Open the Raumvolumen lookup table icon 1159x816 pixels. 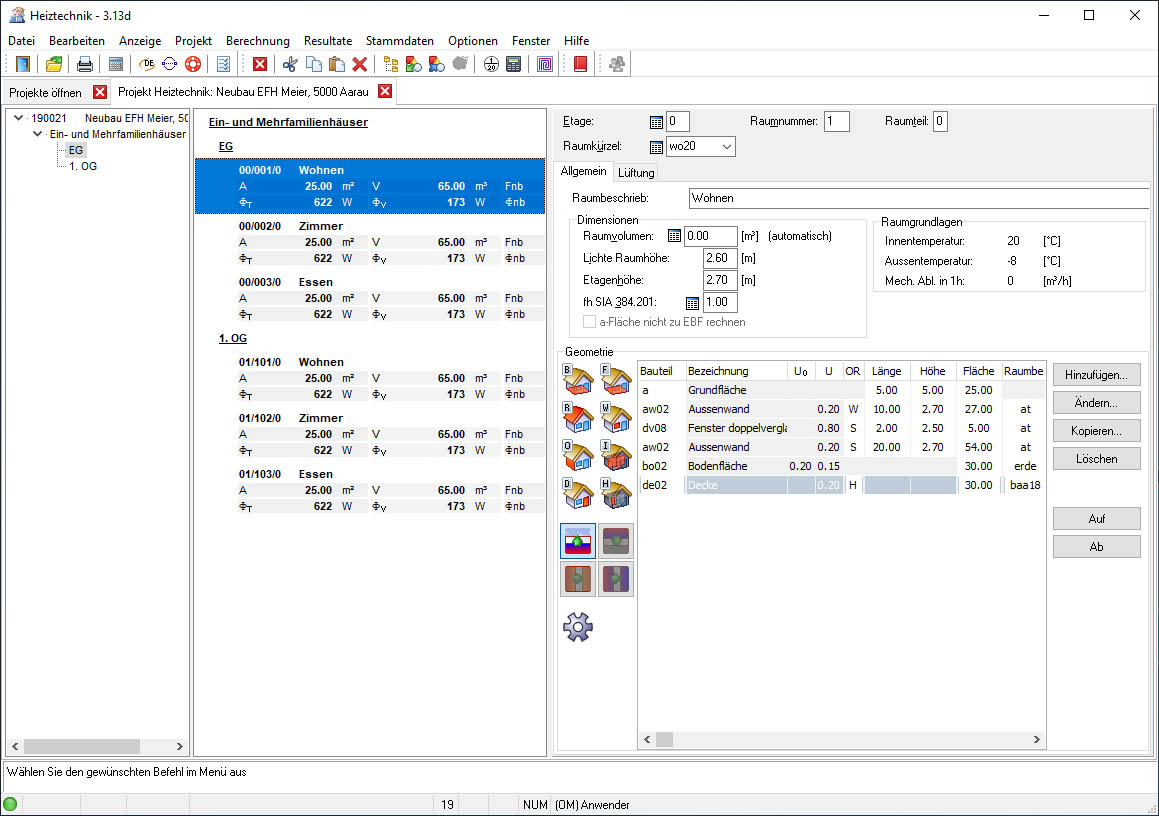pos(674,237)
